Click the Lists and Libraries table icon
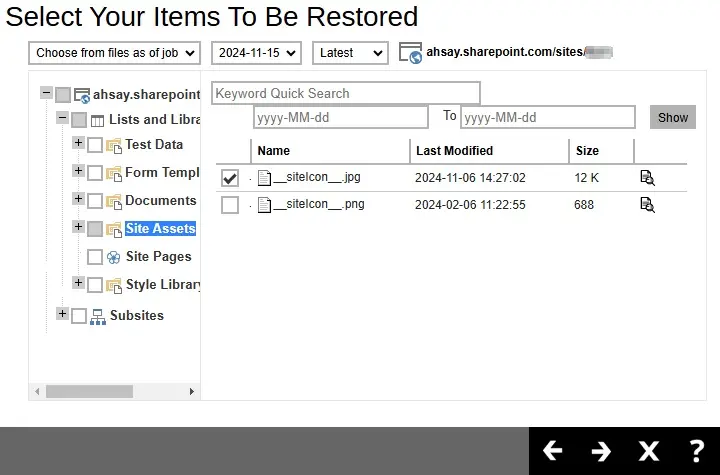The height and width of the screenshot is (475, 720). 97,121
